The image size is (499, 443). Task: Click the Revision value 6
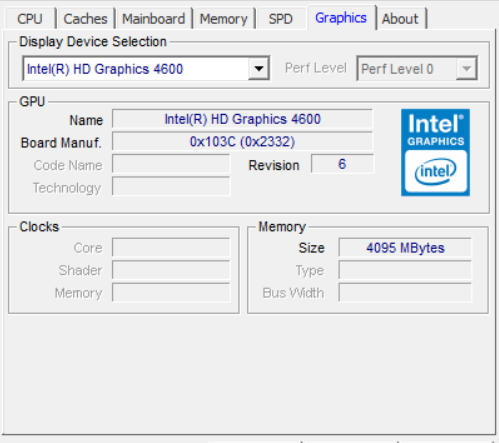[342, 164]
